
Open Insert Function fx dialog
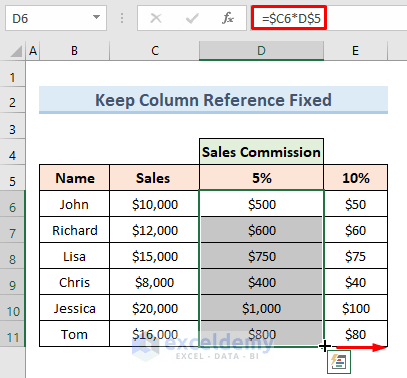228,18
